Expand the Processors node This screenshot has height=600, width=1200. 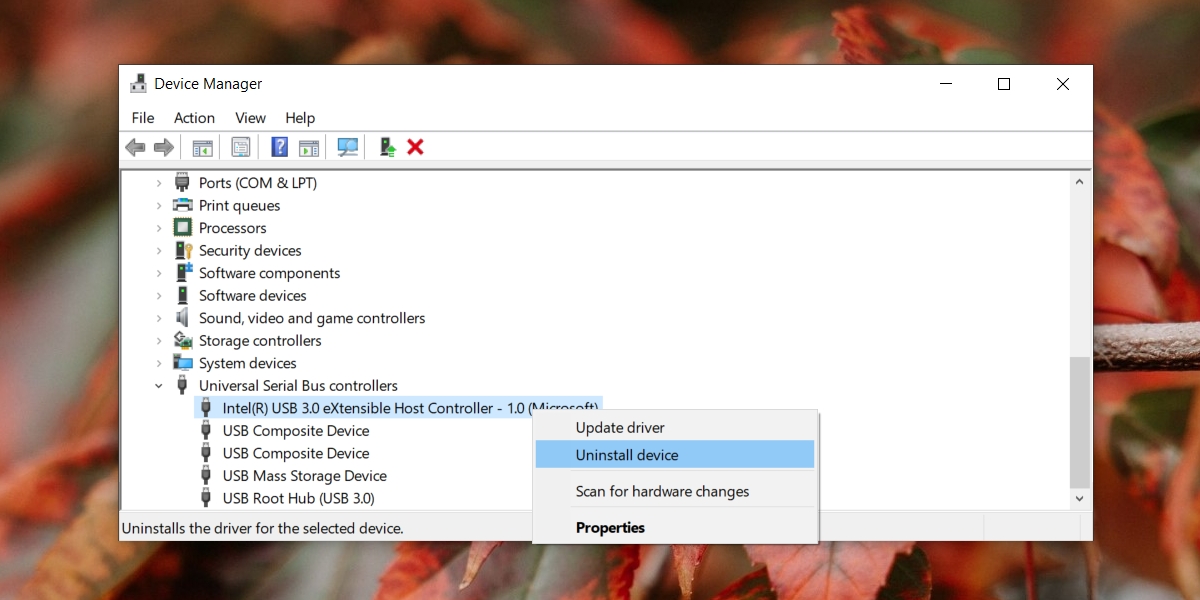point(158,228)
